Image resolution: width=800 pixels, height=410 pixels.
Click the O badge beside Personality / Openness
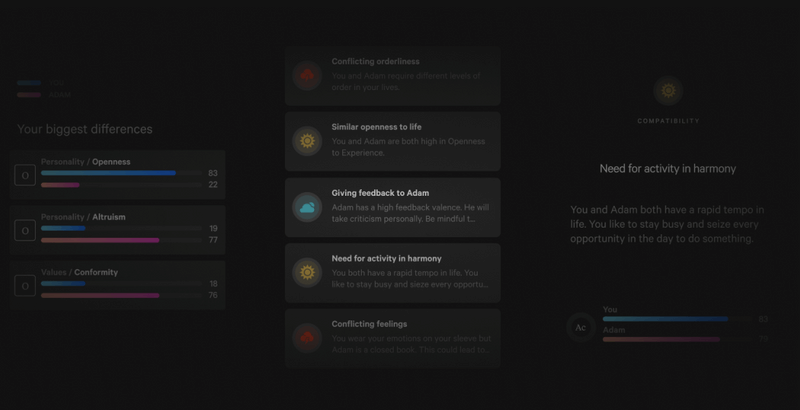point(25,175)
